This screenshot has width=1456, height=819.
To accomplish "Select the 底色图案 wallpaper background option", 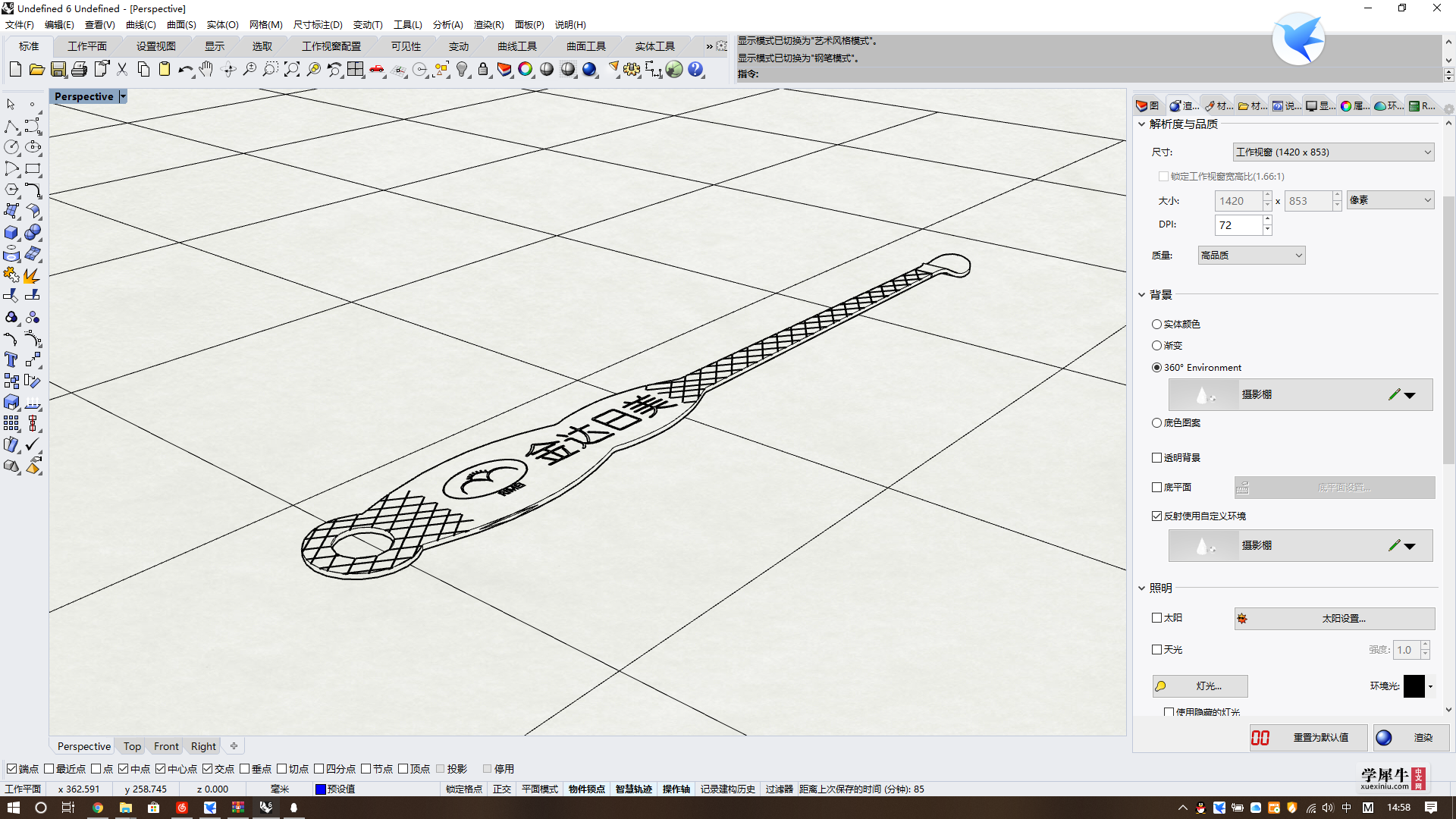I will pyautogui.click(x=1156, y=423).
